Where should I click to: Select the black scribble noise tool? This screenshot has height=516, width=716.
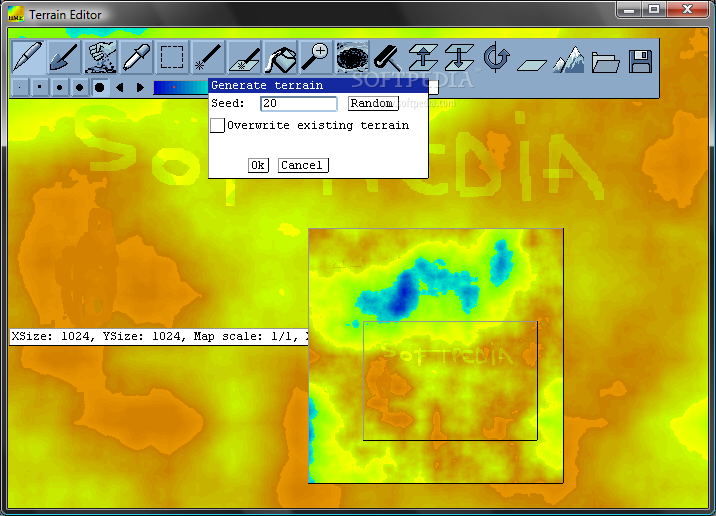[352, 57]
